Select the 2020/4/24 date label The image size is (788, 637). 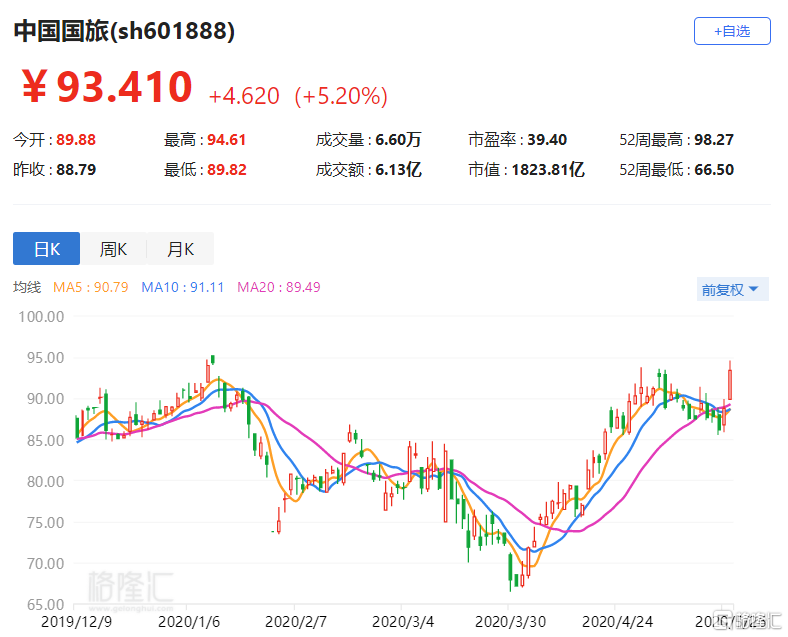[x=617, y=622]
